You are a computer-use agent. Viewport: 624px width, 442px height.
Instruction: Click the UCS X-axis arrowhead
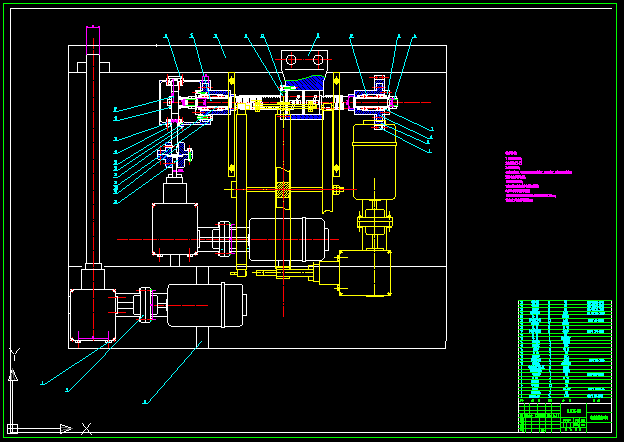pos(65,428)
